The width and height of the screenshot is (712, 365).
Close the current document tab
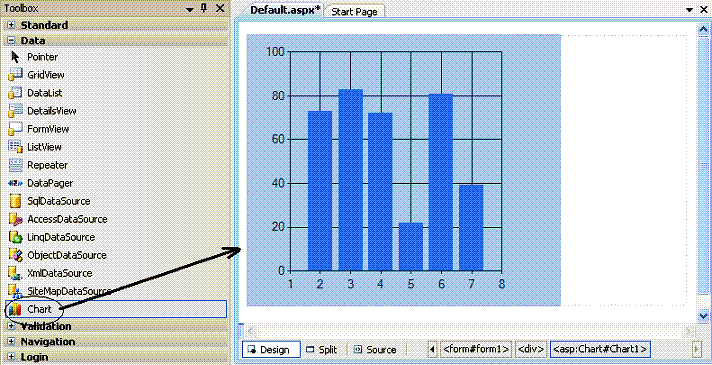point(704,10)
